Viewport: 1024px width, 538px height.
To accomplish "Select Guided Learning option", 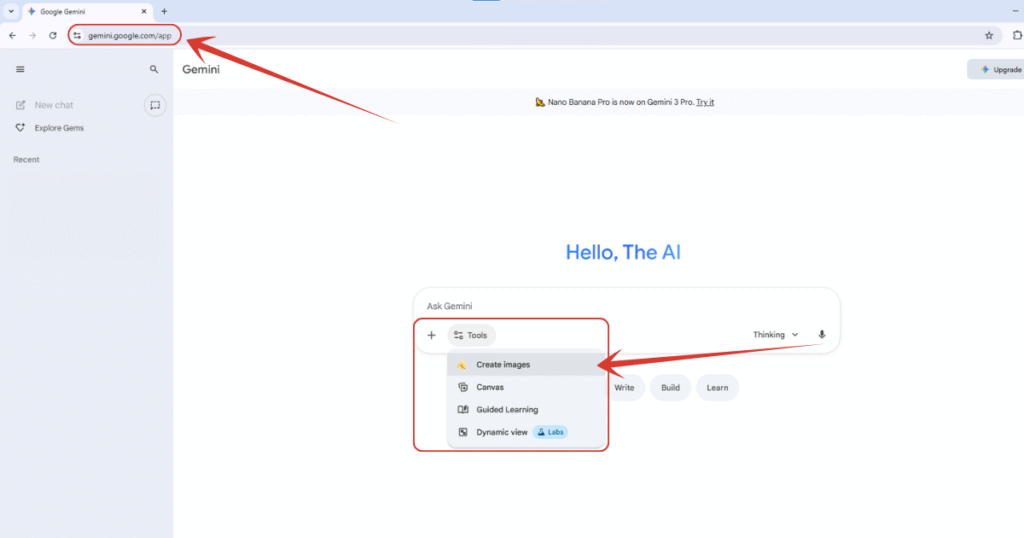I will (x=506, y=410).
